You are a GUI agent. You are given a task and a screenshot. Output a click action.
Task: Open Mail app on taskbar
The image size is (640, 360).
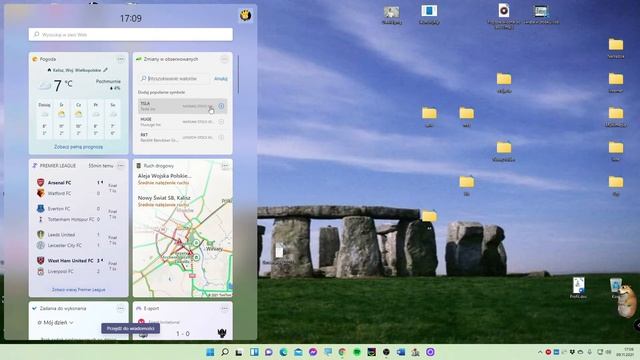pyautogui.click(x=298, y=352)
